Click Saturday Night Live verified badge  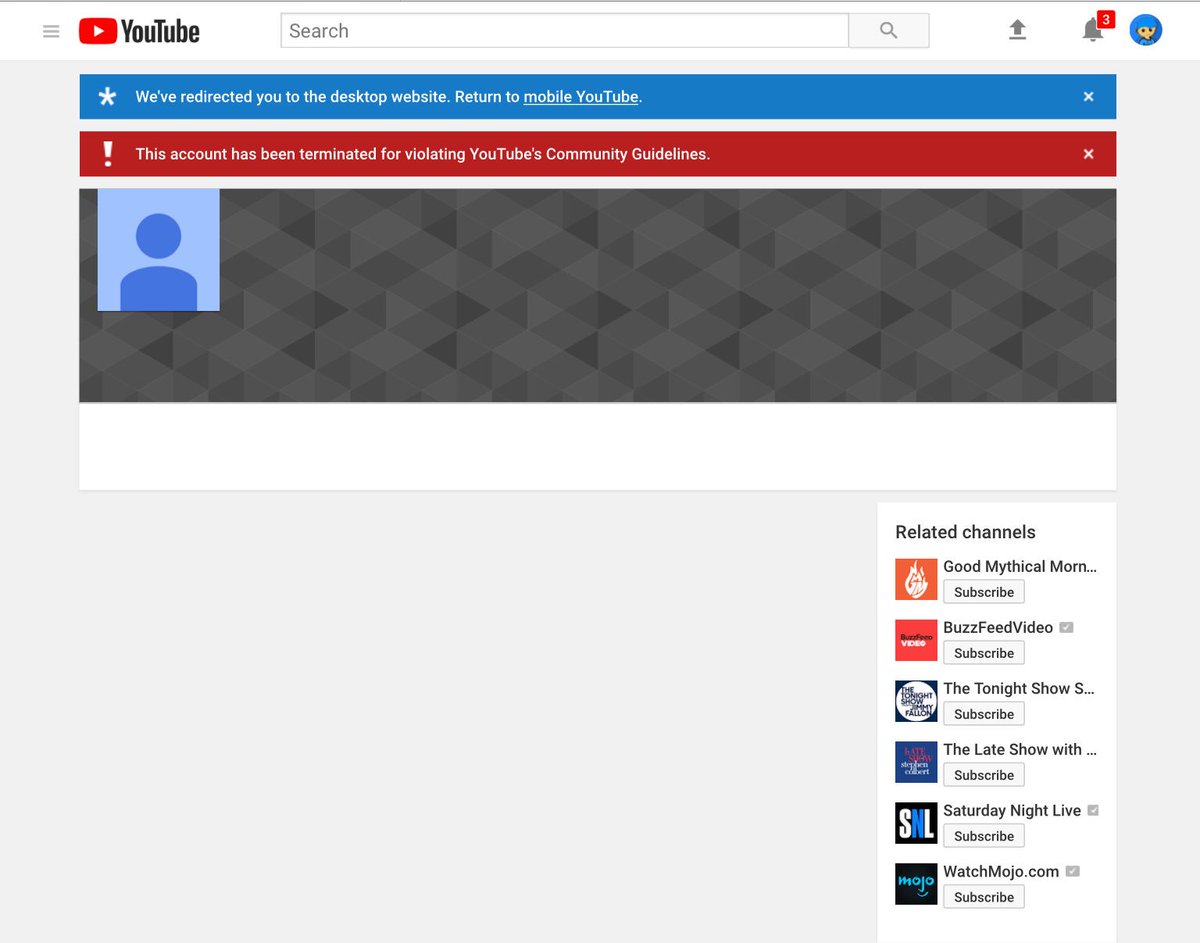[x=1093, y=810]
